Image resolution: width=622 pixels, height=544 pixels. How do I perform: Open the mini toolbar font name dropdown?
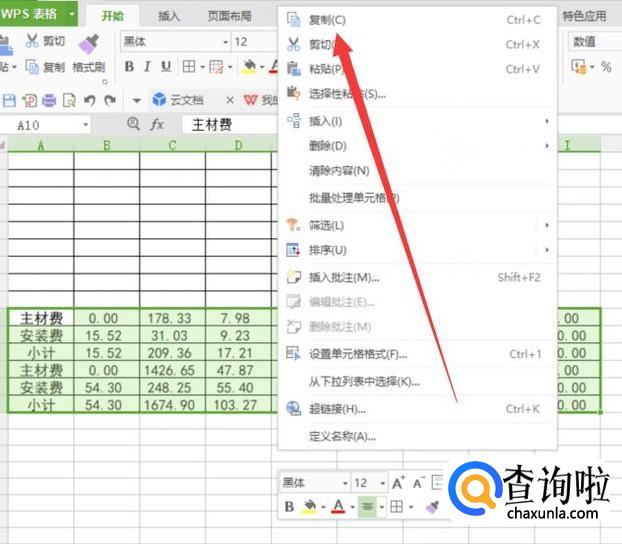(x=345, y=483)
